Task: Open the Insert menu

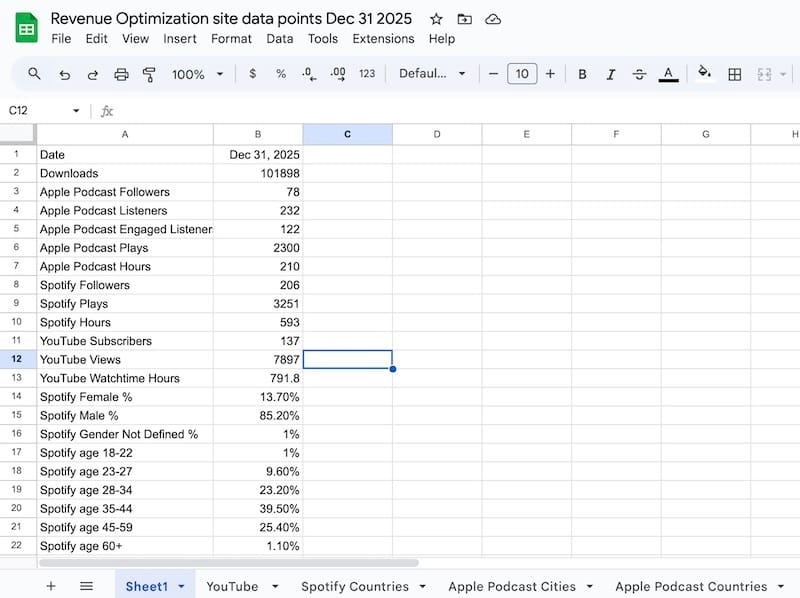Action: click(x=180, y=39)
